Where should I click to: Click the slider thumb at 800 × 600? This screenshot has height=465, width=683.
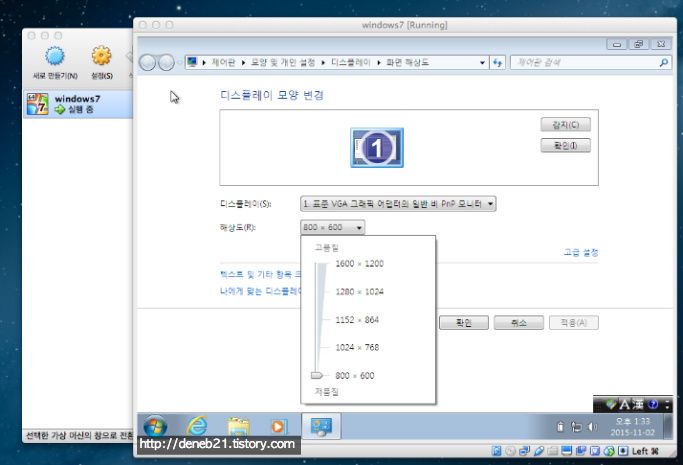tap(317, 375)
